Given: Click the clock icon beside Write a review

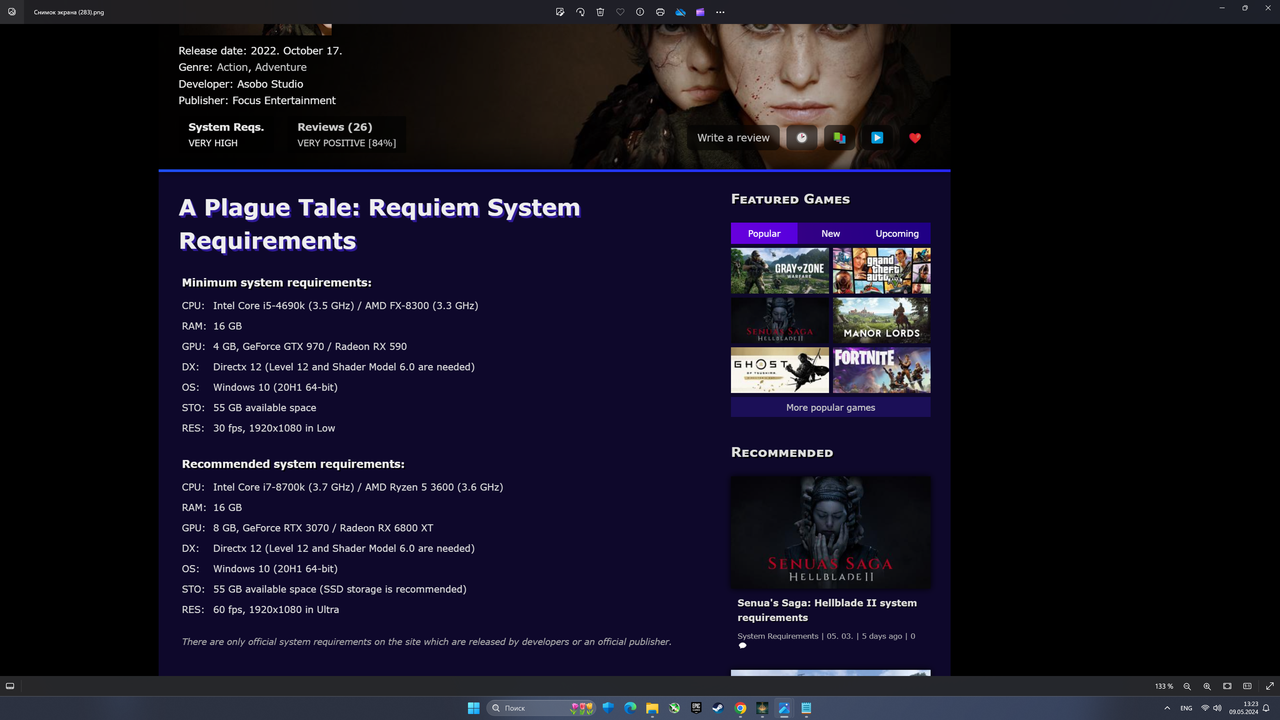Looking at the screenshot, I should (x=801, y=138).
